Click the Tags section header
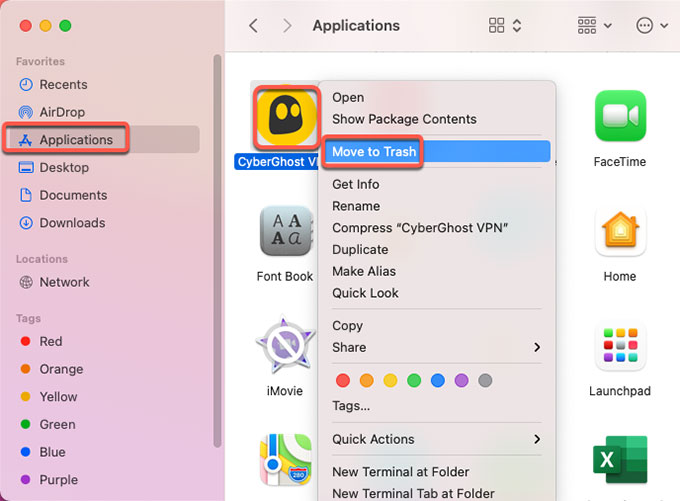Image resolution: width=680 pixels, height=501 pixels. coord(28,318)
